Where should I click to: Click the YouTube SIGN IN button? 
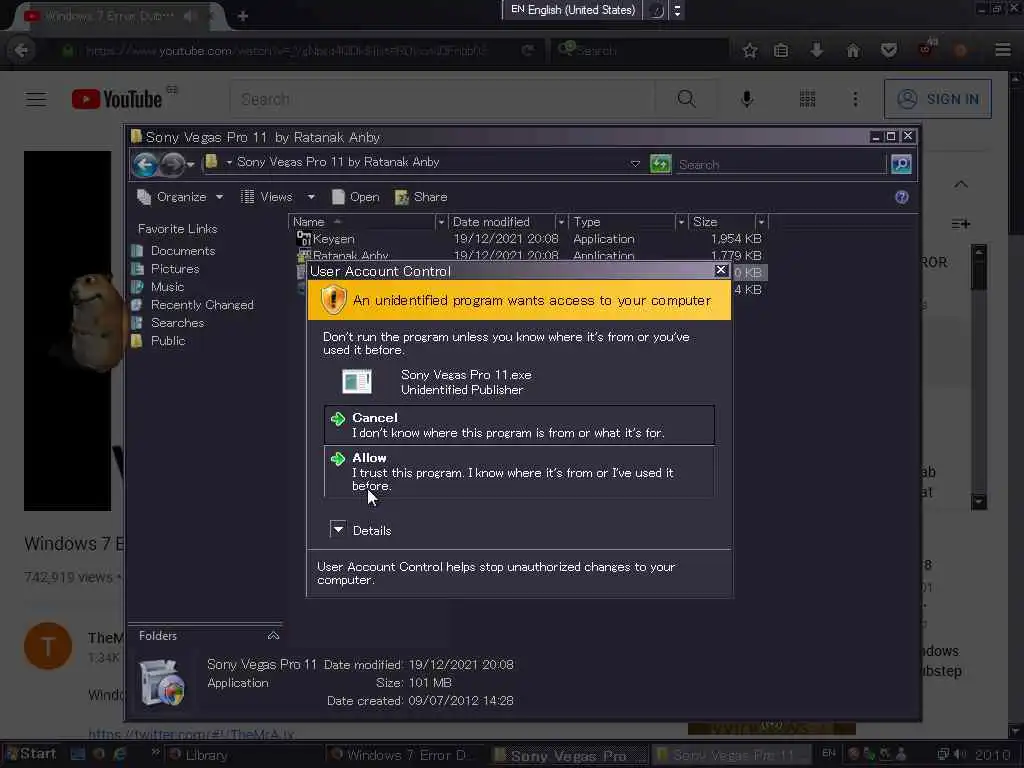coord(937,99)
